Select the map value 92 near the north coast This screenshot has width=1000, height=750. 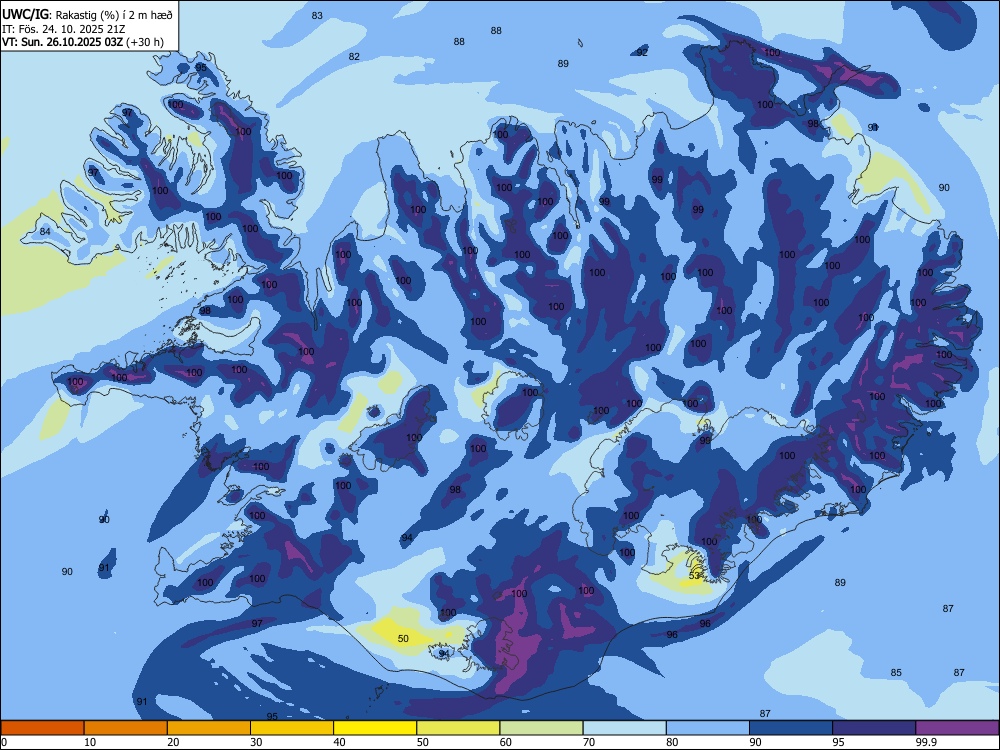click(x=642, y=52)
